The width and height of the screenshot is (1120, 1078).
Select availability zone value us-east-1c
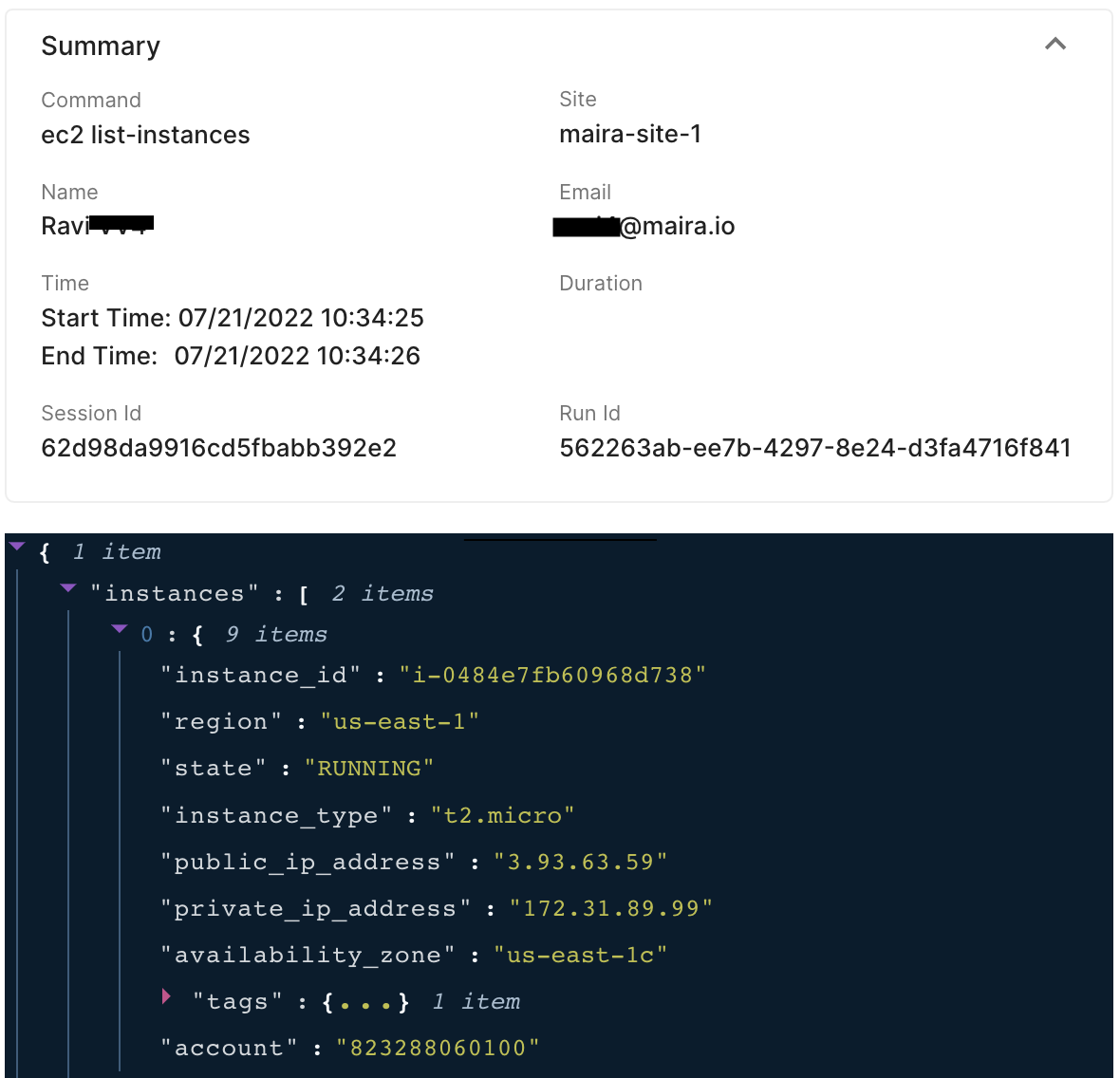tap(580, 955)
